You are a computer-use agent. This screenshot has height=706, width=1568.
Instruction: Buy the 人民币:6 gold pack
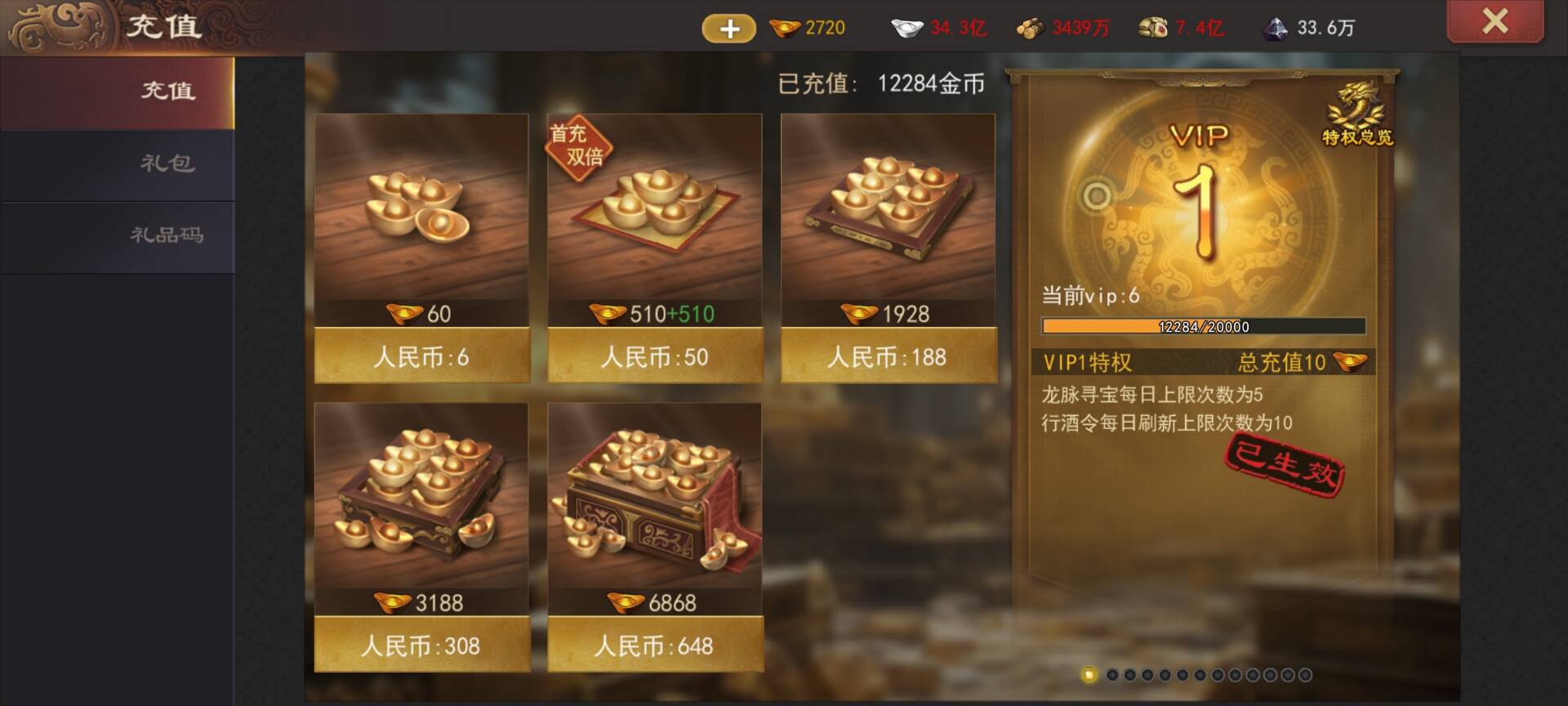pyautogui.click(x=421, y=356)
